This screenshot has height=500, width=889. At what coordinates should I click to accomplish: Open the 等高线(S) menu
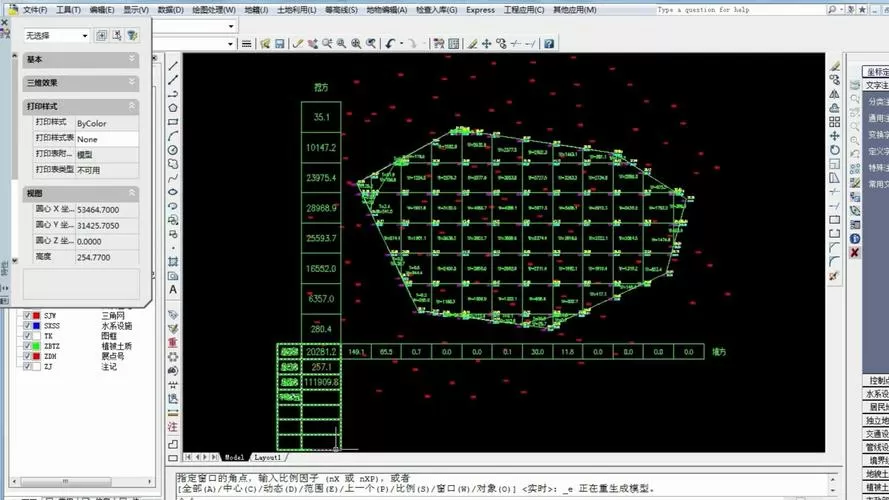341,10
